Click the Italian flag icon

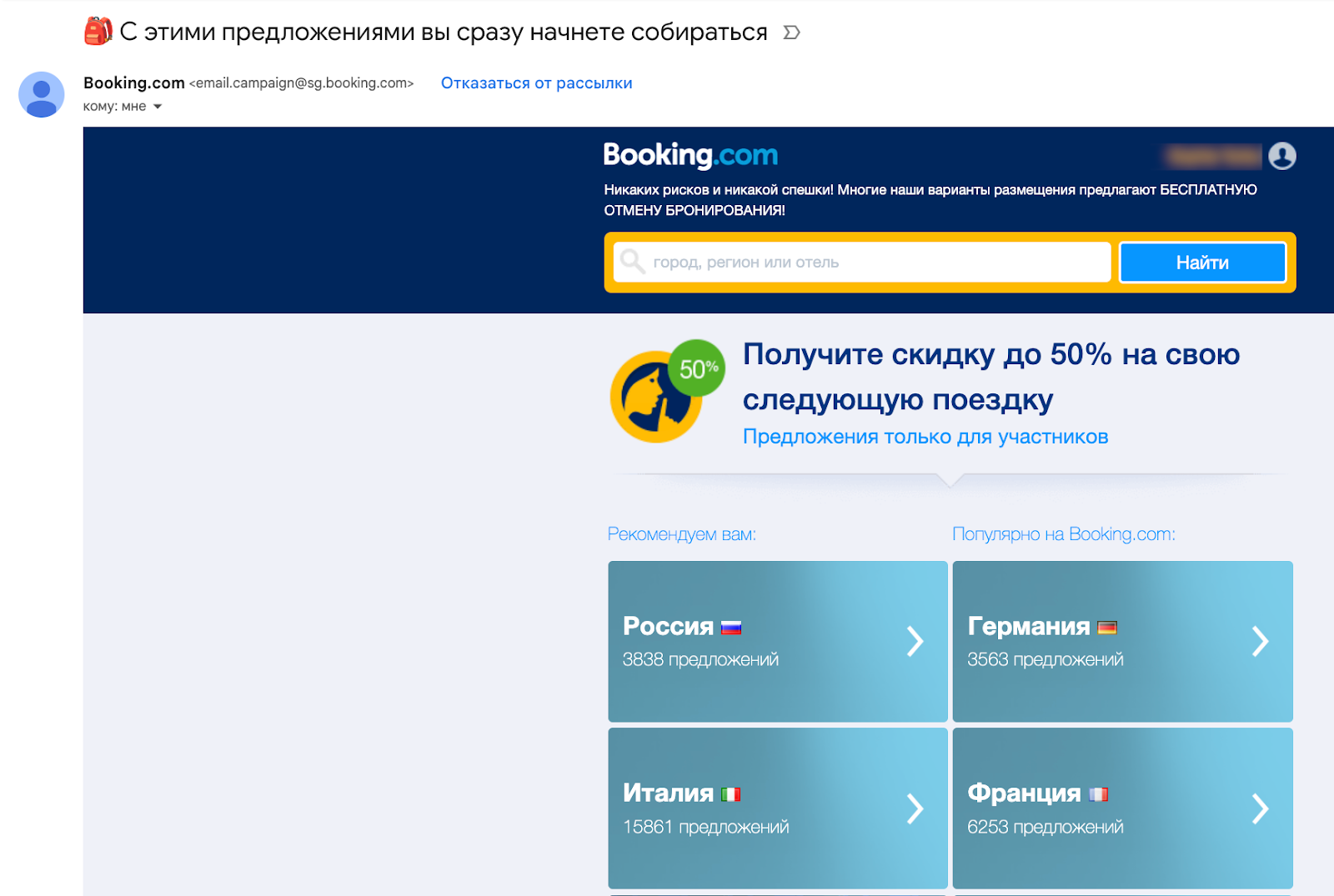(x=731, y=794)
